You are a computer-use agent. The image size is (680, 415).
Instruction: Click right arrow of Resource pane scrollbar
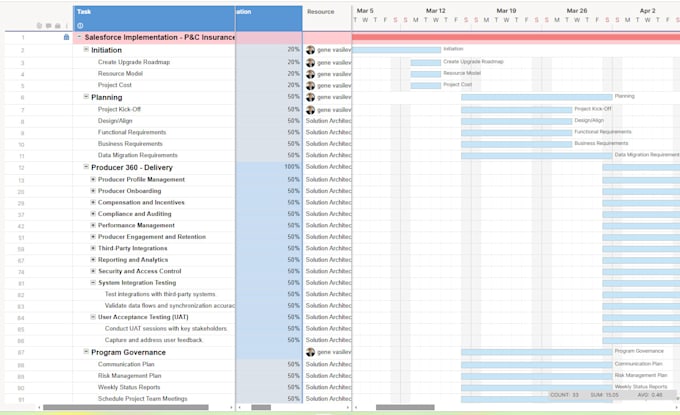[x=348, y=408]
